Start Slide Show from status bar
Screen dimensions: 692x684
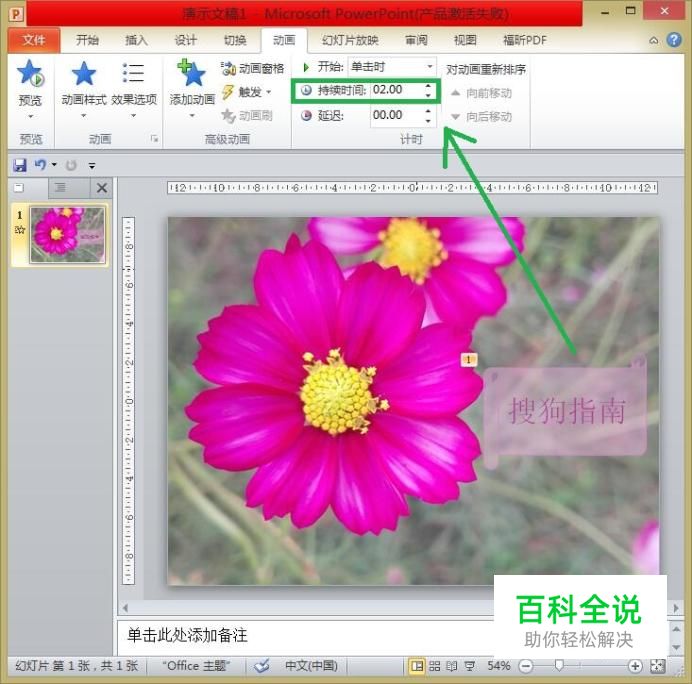coord(470,666)
